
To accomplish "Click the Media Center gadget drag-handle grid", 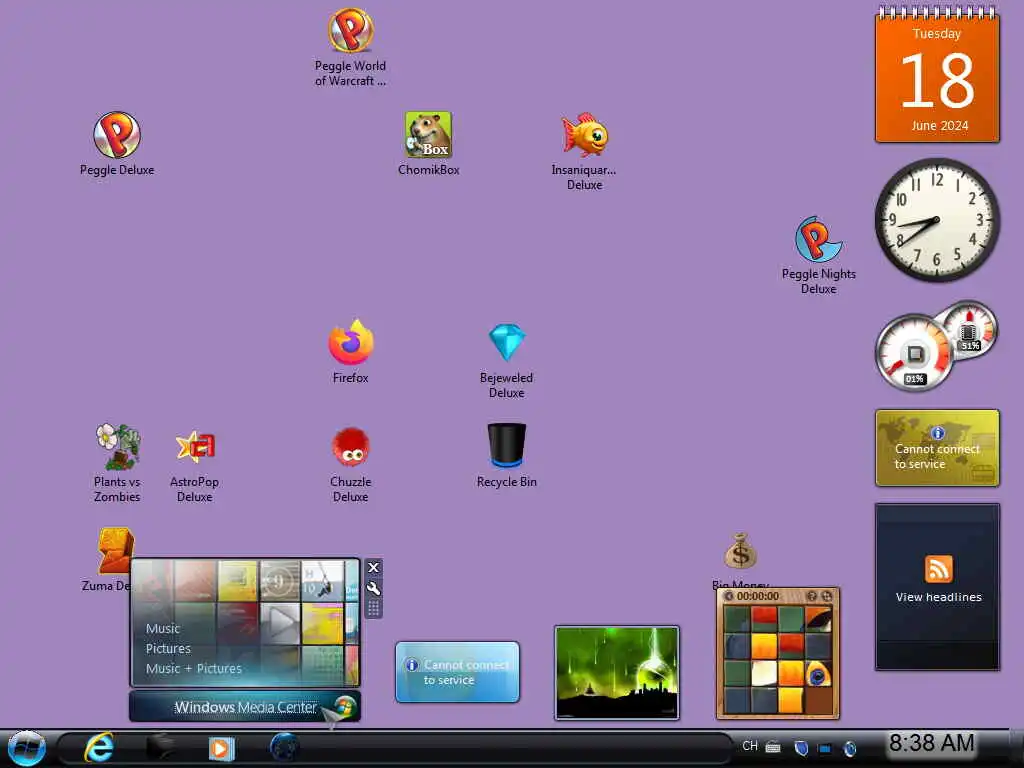I will (x=374, y=609).
